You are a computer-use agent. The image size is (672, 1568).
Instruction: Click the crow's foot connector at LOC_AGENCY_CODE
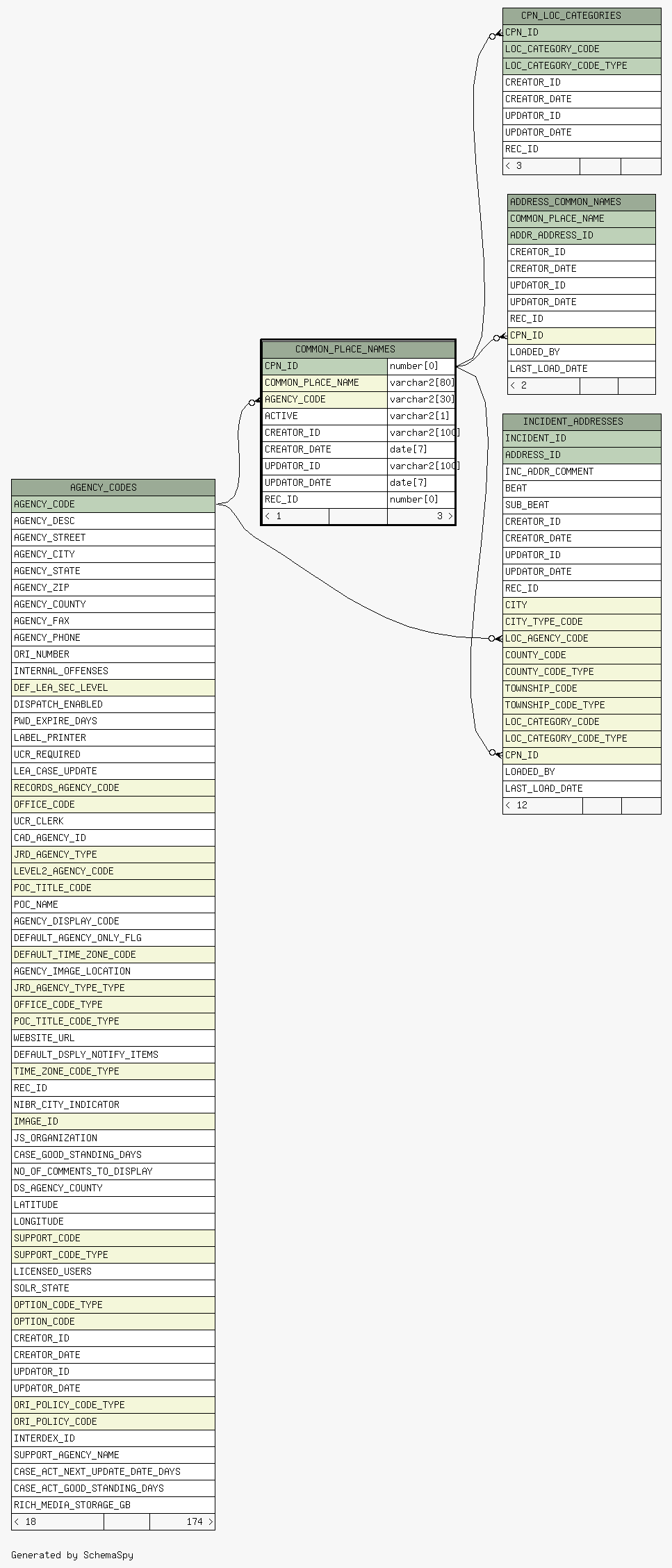pyautogui.click(x=494, y=638)
